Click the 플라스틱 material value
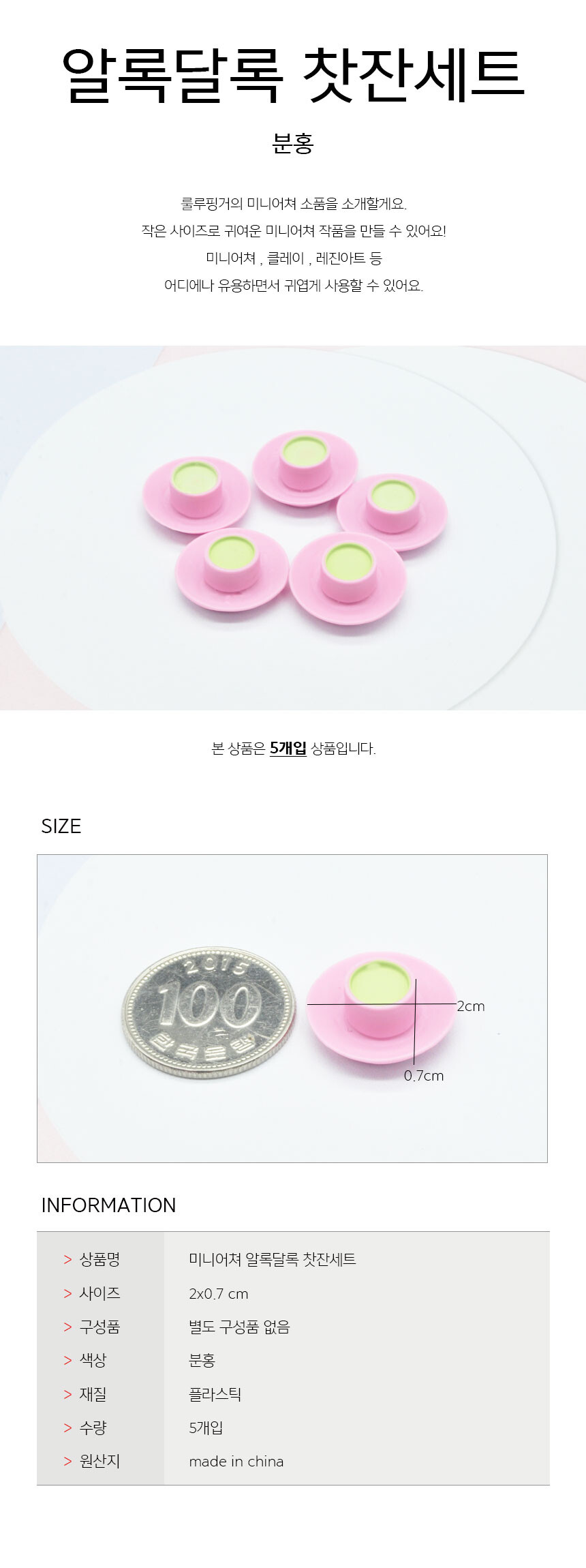Image resolution: width=586 pixels, height=1568 pixels. 215,1394
